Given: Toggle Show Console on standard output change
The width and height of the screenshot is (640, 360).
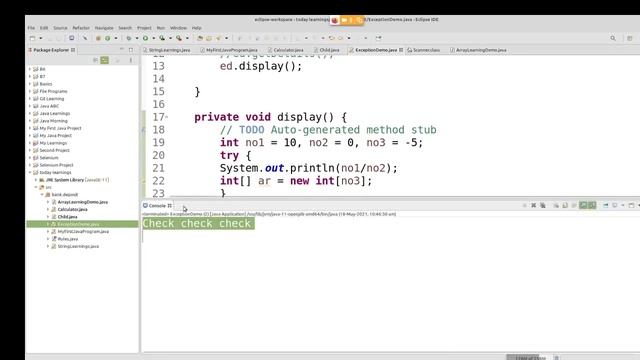Looking at the screenshot, I should coord(583,205).
